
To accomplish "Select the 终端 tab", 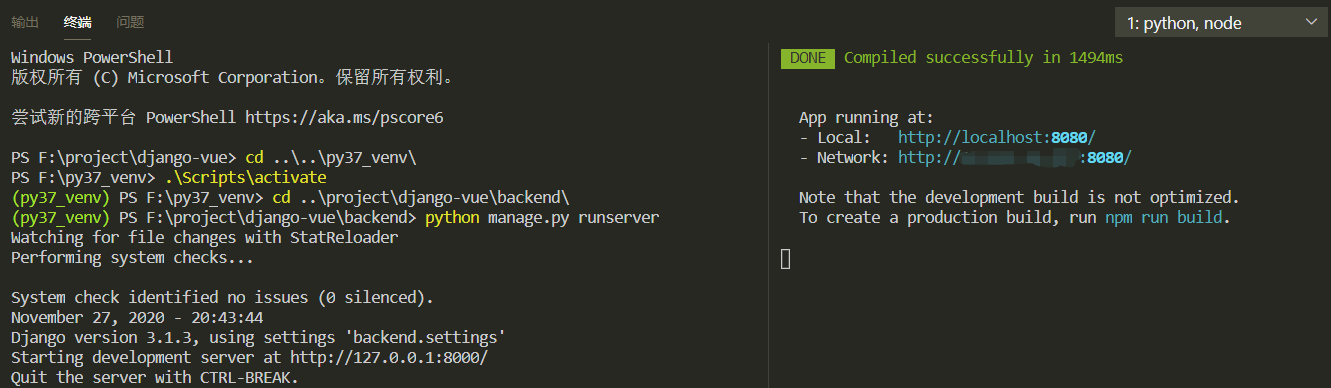I will pos(78,22).
